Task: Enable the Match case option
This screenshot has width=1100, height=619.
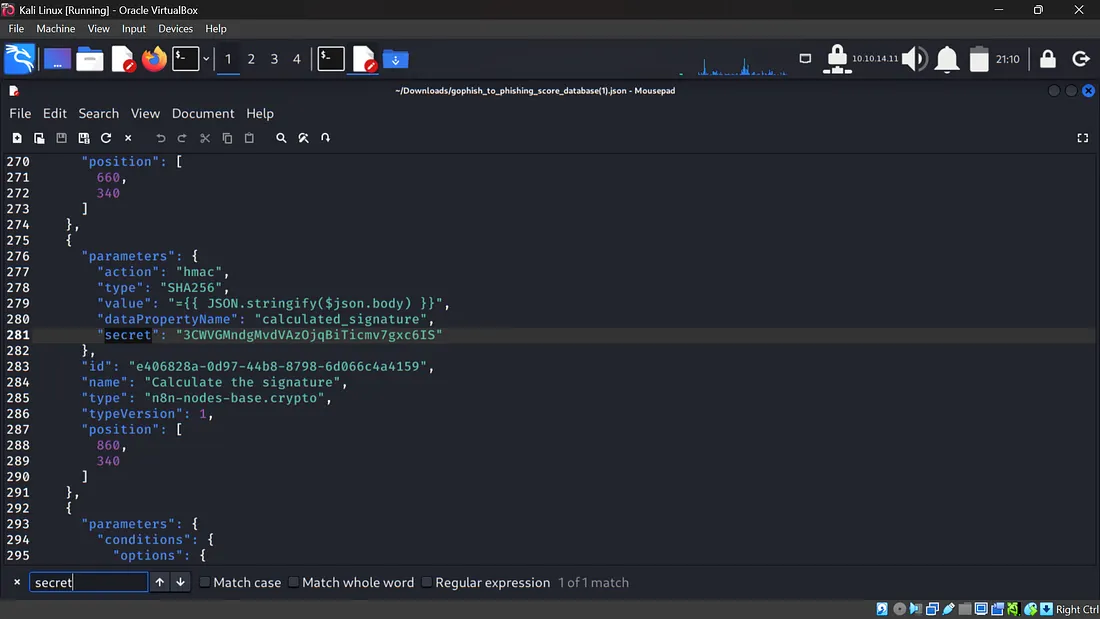Action: click(x=205, y=582)
